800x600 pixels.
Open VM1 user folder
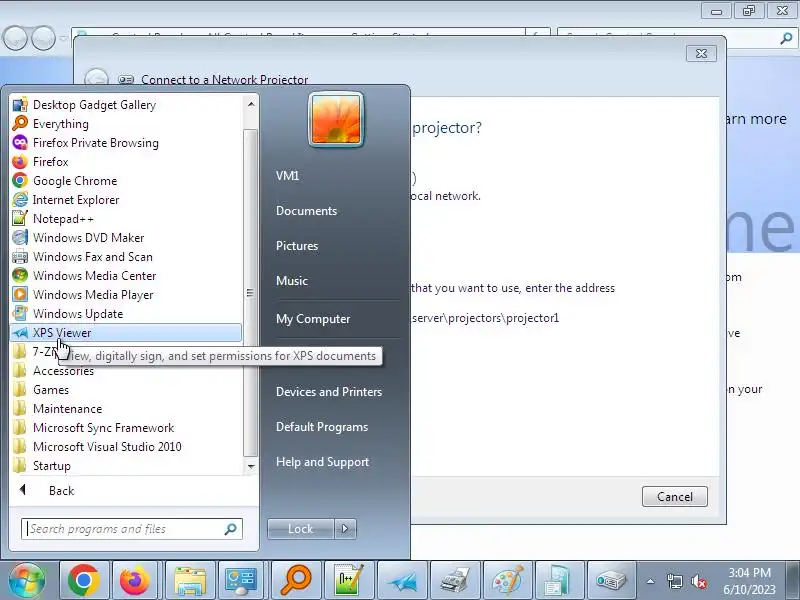(287, 176)
